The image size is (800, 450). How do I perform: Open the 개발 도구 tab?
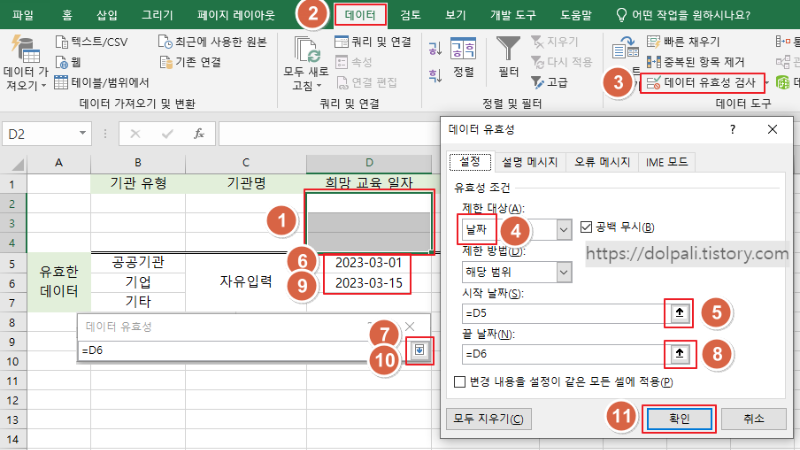[513, 15]
